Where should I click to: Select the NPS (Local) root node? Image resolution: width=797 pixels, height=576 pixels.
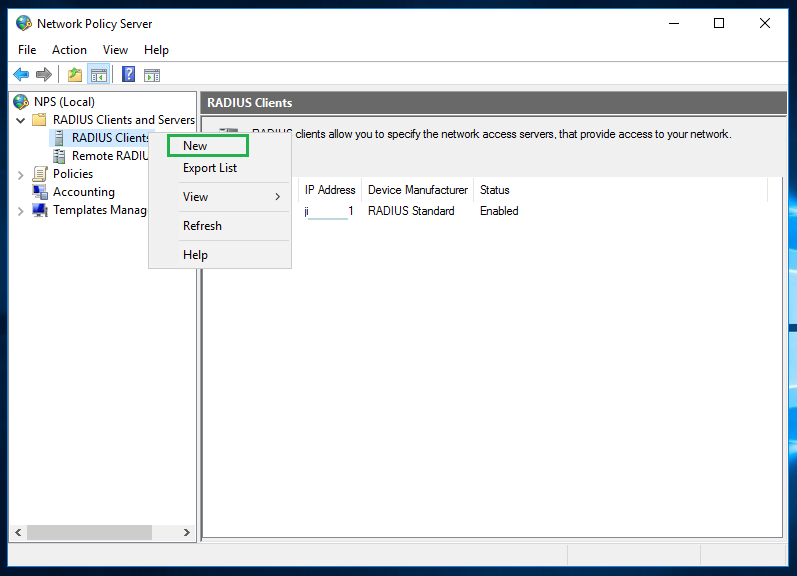click(63, 101)
